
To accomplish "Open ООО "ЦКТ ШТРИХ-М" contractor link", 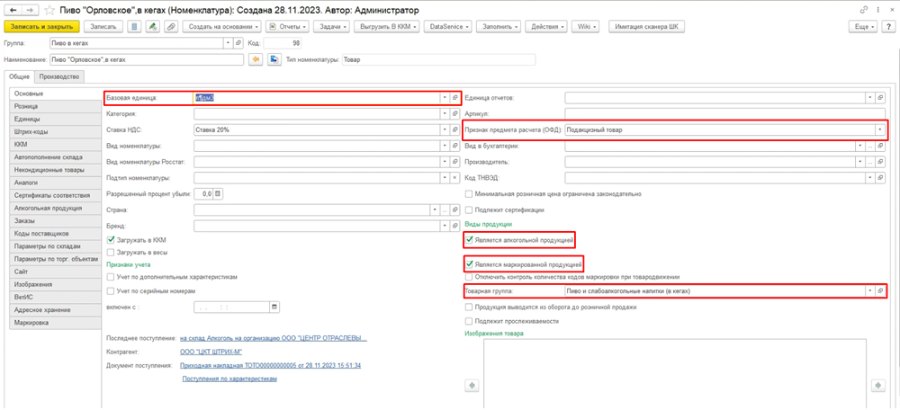I will point(209,351).
